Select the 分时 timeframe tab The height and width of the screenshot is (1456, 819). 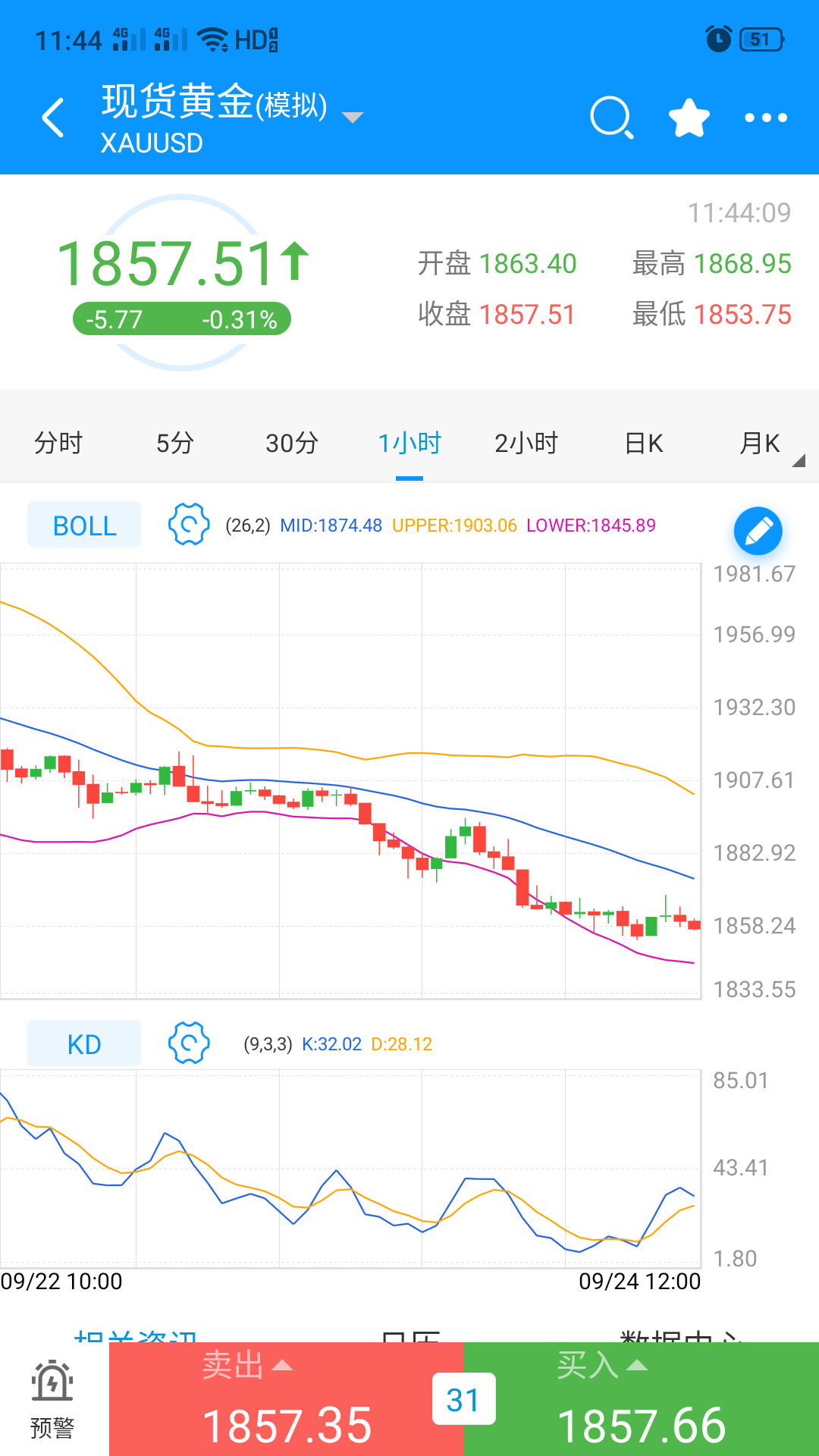pyautogui.click(x=58, y=443)
